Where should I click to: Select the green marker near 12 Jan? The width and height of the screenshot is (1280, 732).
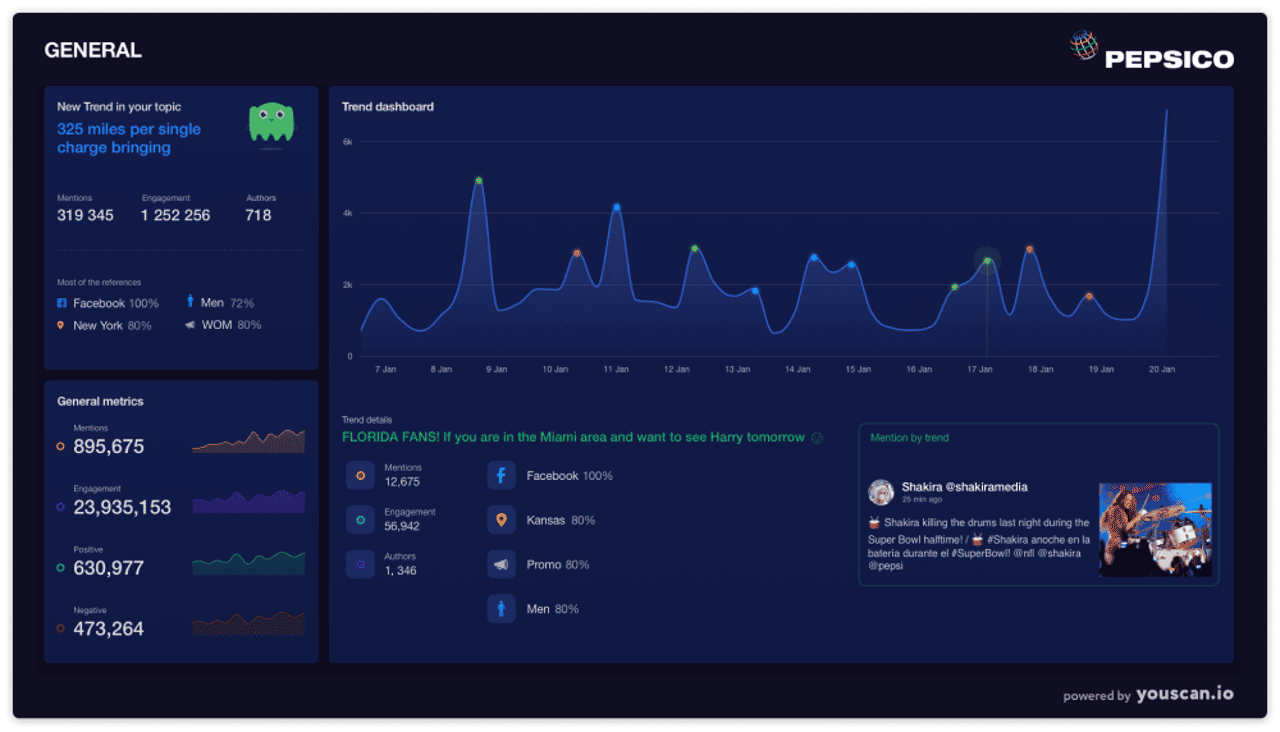point(694,248)
